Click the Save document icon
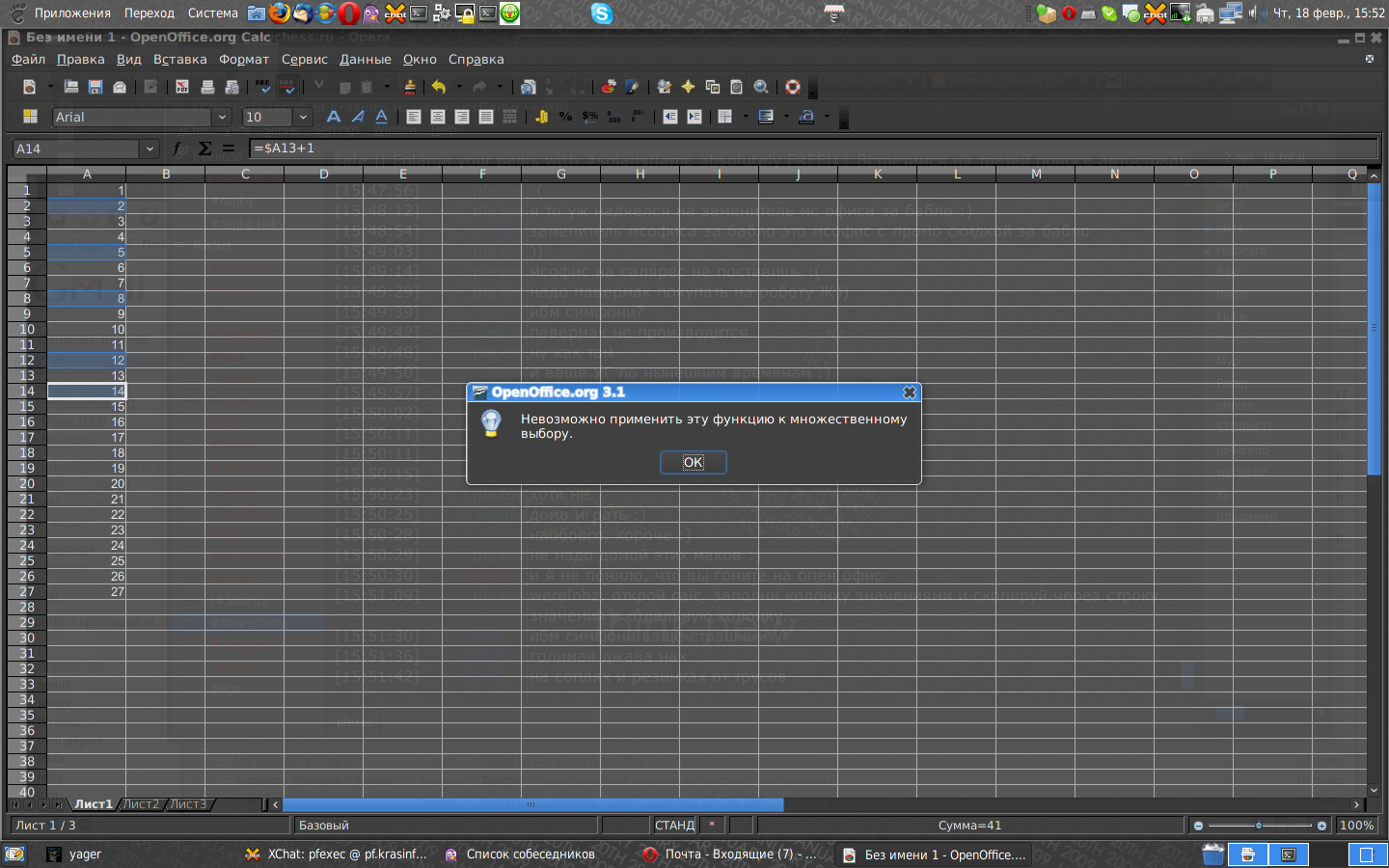 (x=95, y=87)
